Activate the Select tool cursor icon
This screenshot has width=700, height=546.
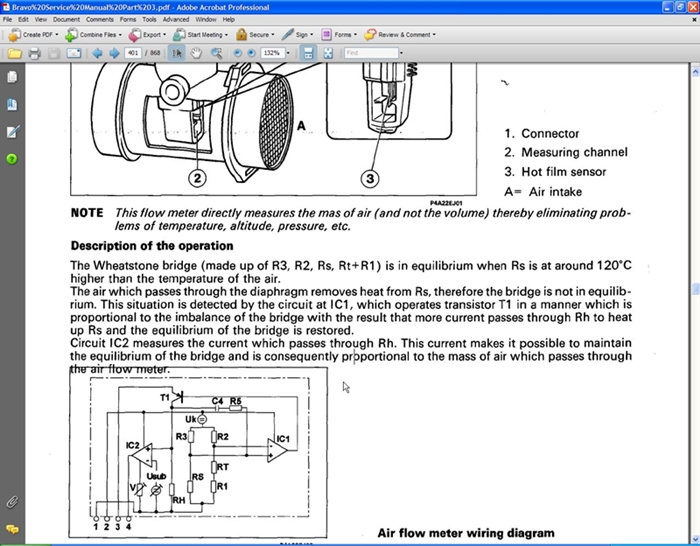(x=178, y=53)
